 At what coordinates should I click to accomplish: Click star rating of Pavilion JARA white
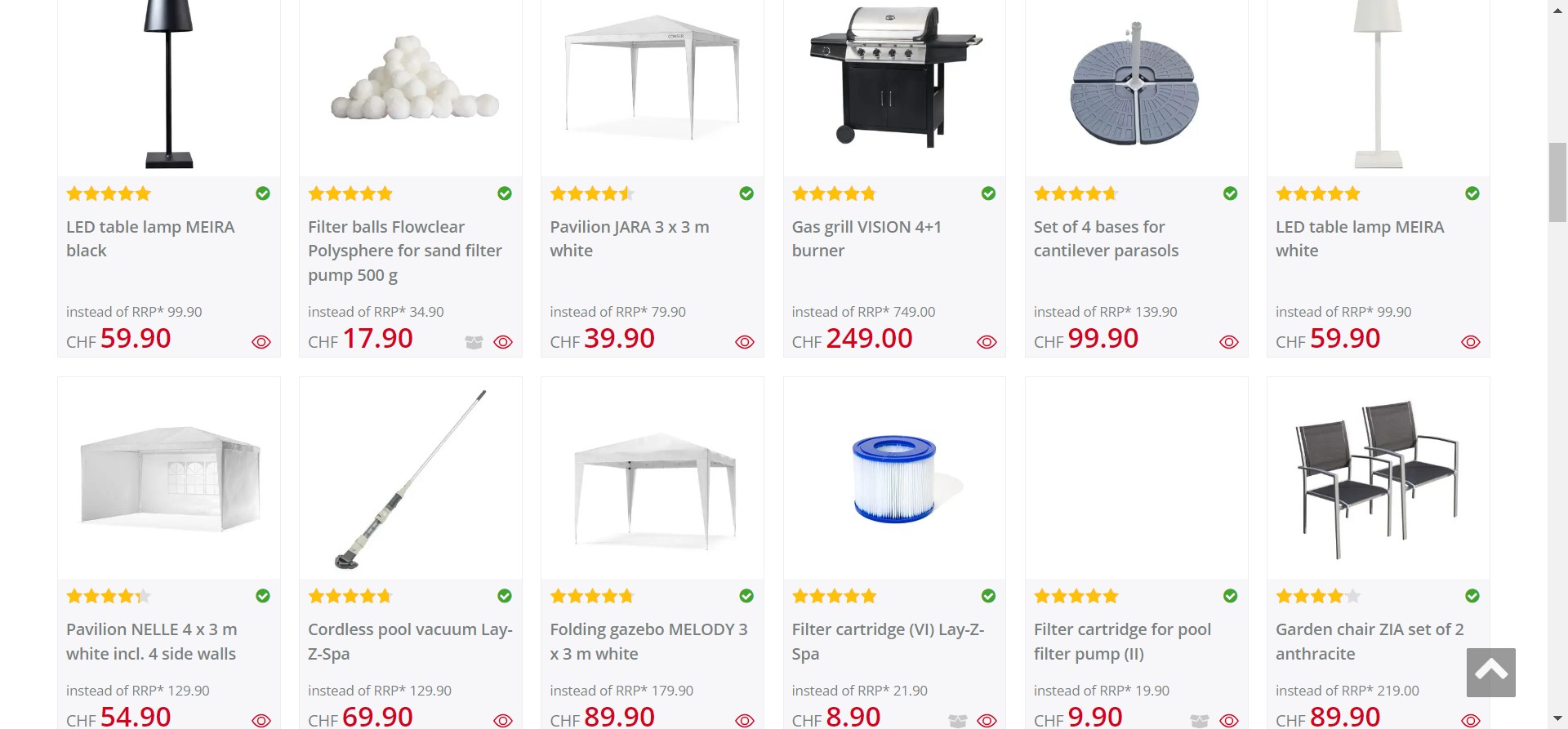point(591,193)
